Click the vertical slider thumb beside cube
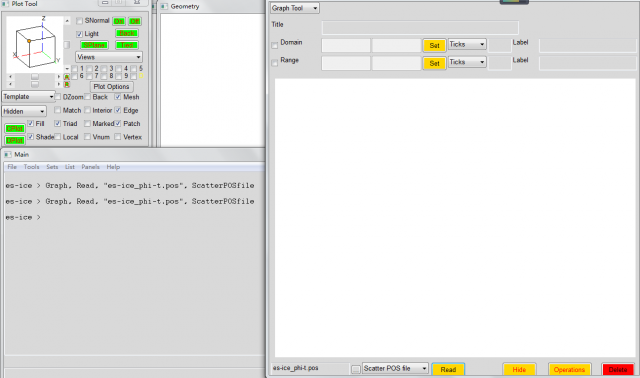Viewport: 640px width, 378px height. [67, 44]
